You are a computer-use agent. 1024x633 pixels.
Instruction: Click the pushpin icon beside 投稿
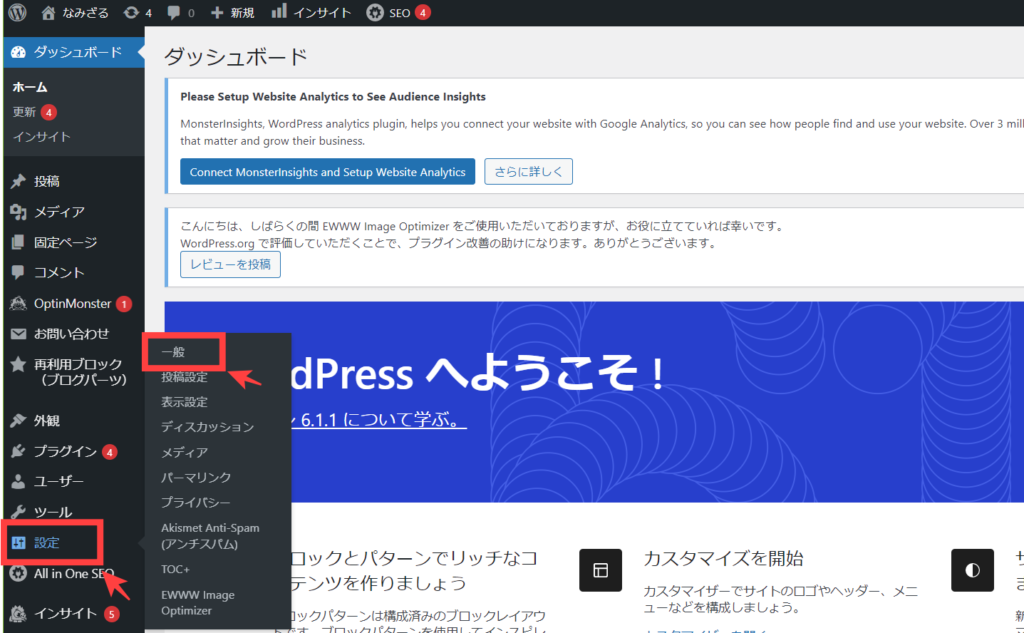[18, 181]
